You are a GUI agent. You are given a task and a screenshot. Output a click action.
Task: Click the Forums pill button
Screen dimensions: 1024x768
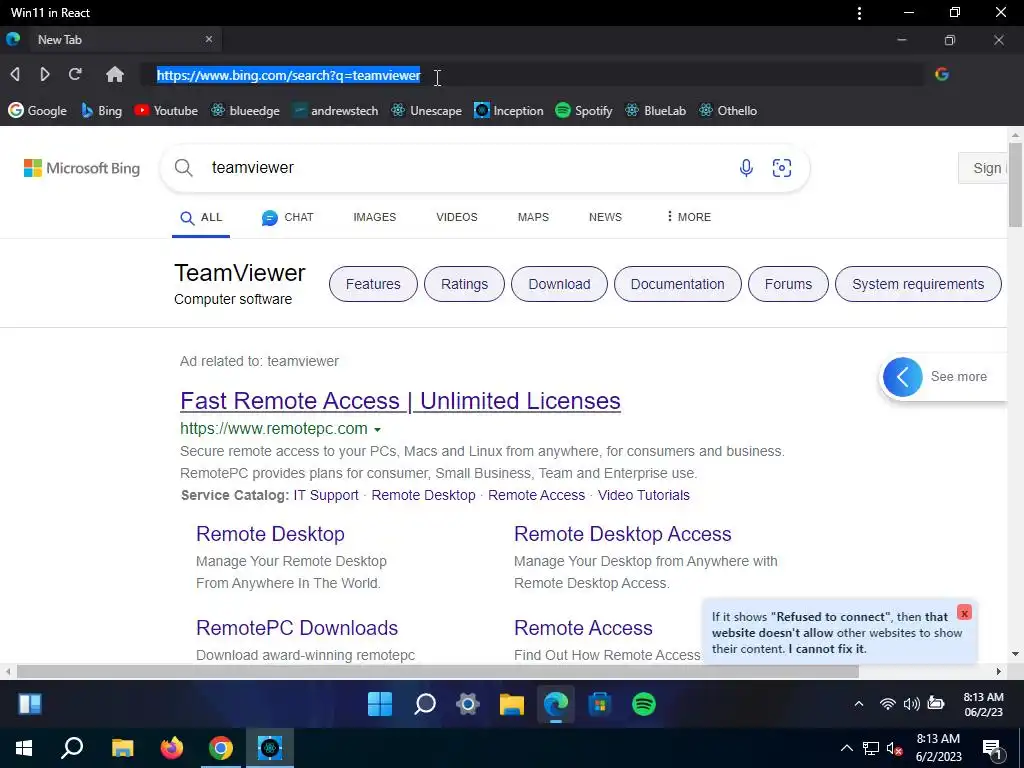pyautogui.click(x=788, y=284)
